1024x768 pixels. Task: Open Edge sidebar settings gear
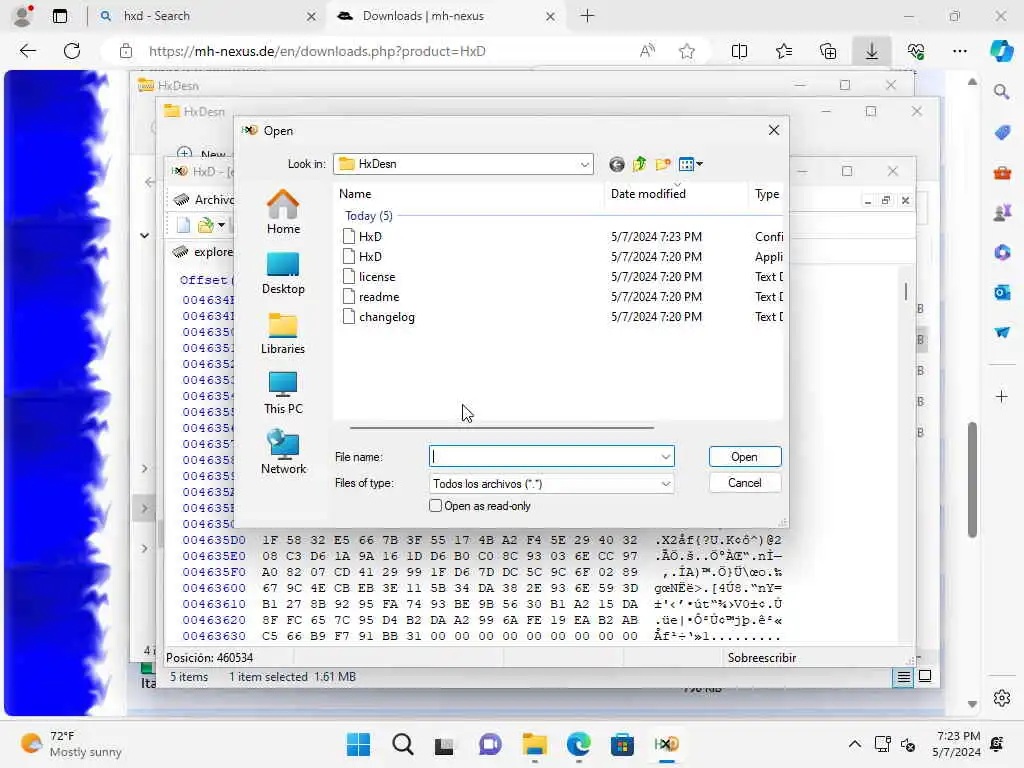(1002, 698)
